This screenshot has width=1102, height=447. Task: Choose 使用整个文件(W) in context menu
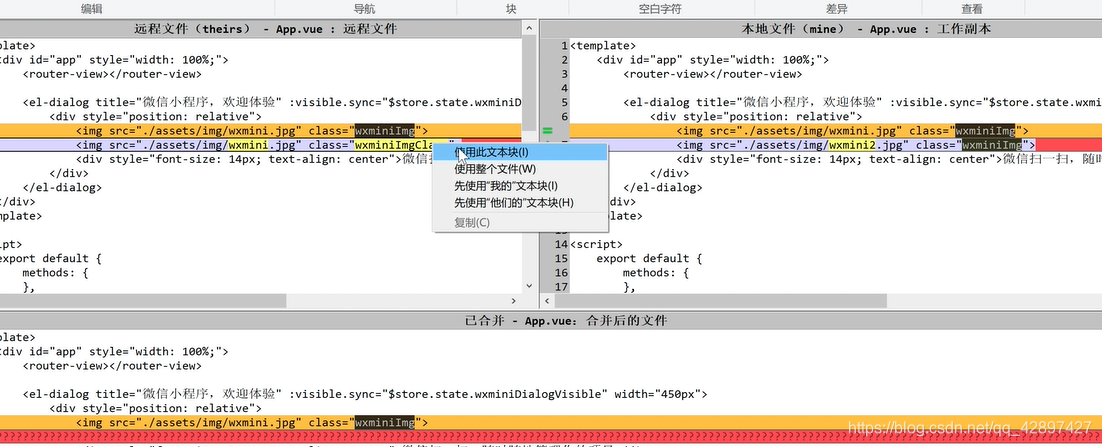tap(520, 169)
